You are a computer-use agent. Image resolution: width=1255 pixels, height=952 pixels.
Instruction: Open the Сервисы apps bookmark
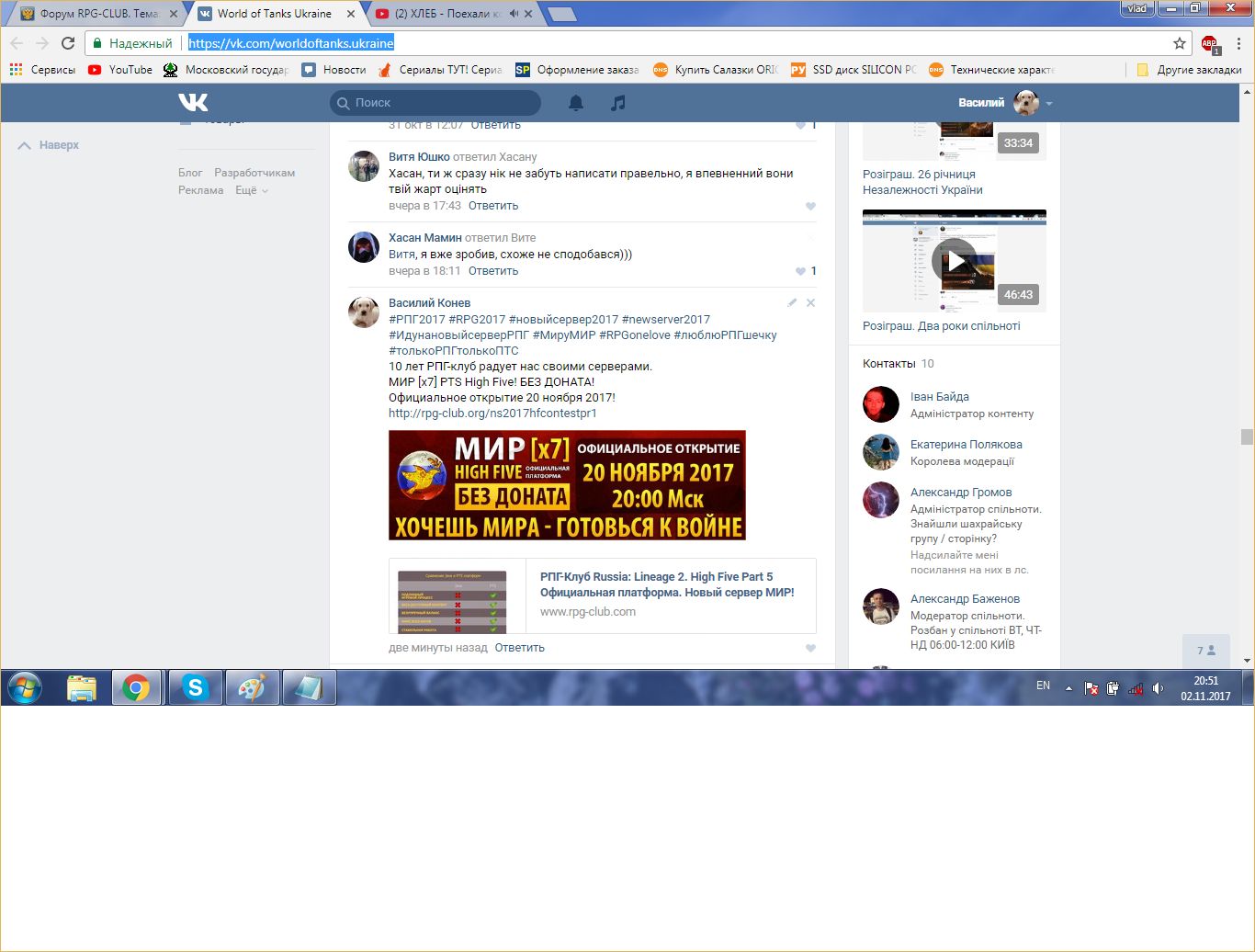tap(42, 70)
